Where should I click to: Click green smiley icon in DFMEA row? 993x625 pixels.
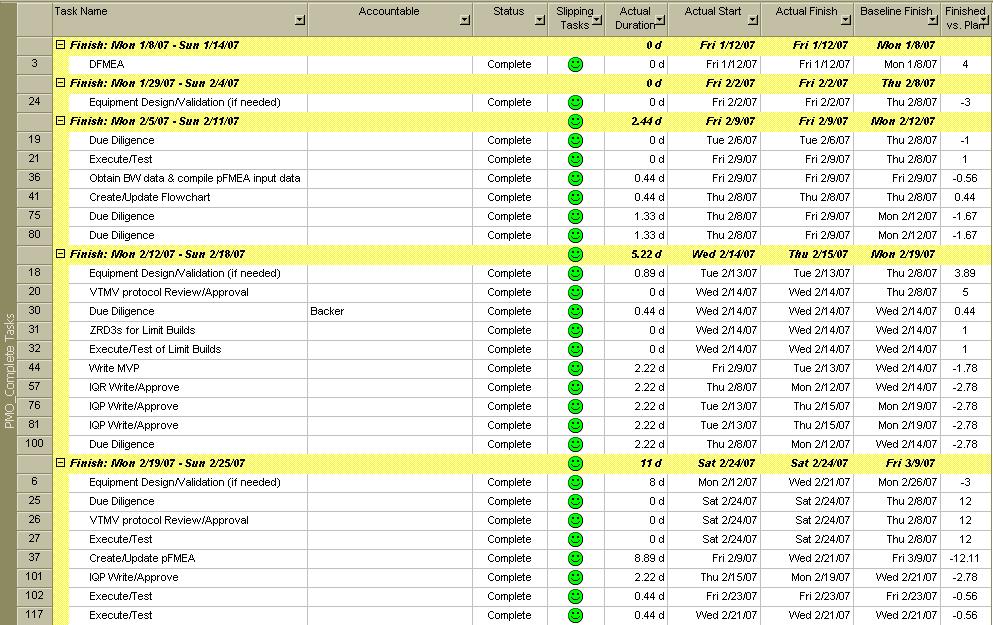coord(575,64)
